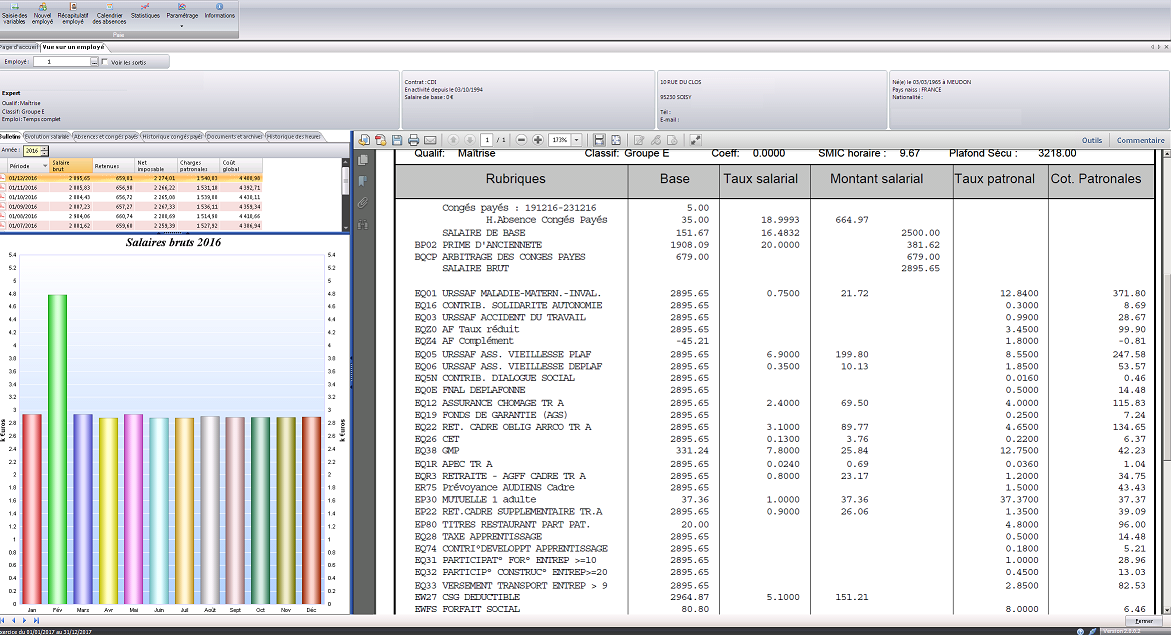Open Calendrier des absences
Image resolution: width=1171 pixels, height=635 pixels.
(x=109, y=14)
